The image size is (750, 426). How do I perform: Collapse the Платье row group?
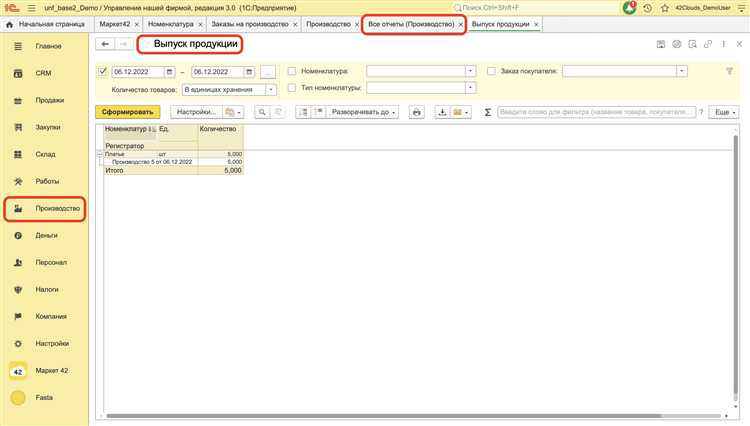tap(100, 154)
